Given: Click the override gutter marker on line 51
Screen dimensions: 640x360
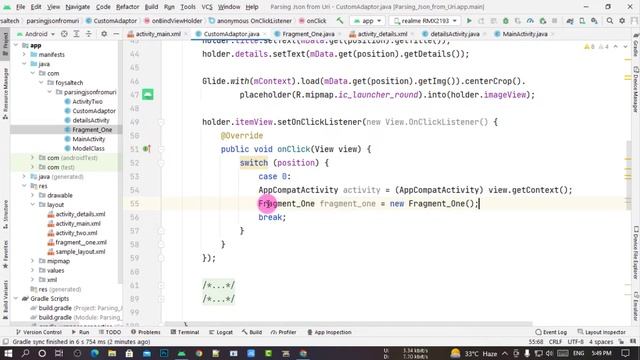Looking at the screenshot, I should coord(147,149).
